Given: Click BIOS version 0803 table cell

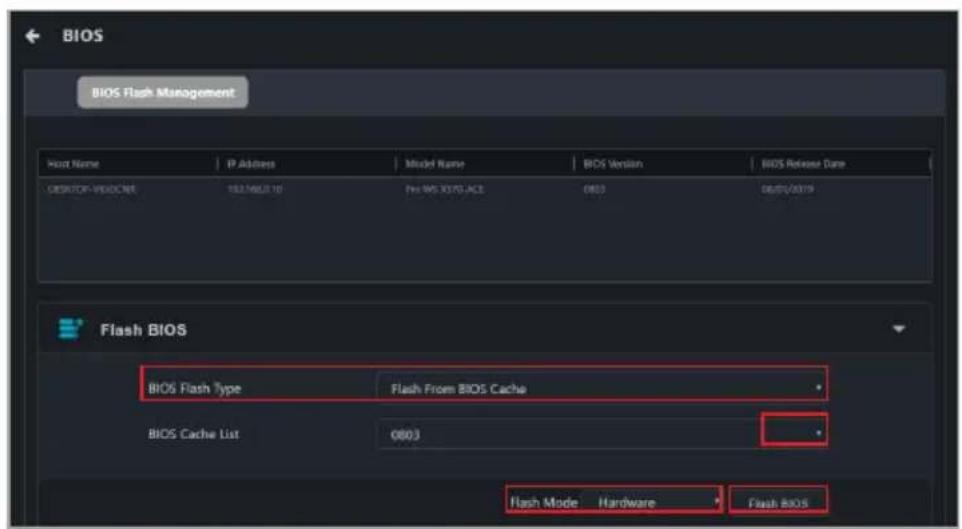Looking at the screenshot, I should (594, 189).
